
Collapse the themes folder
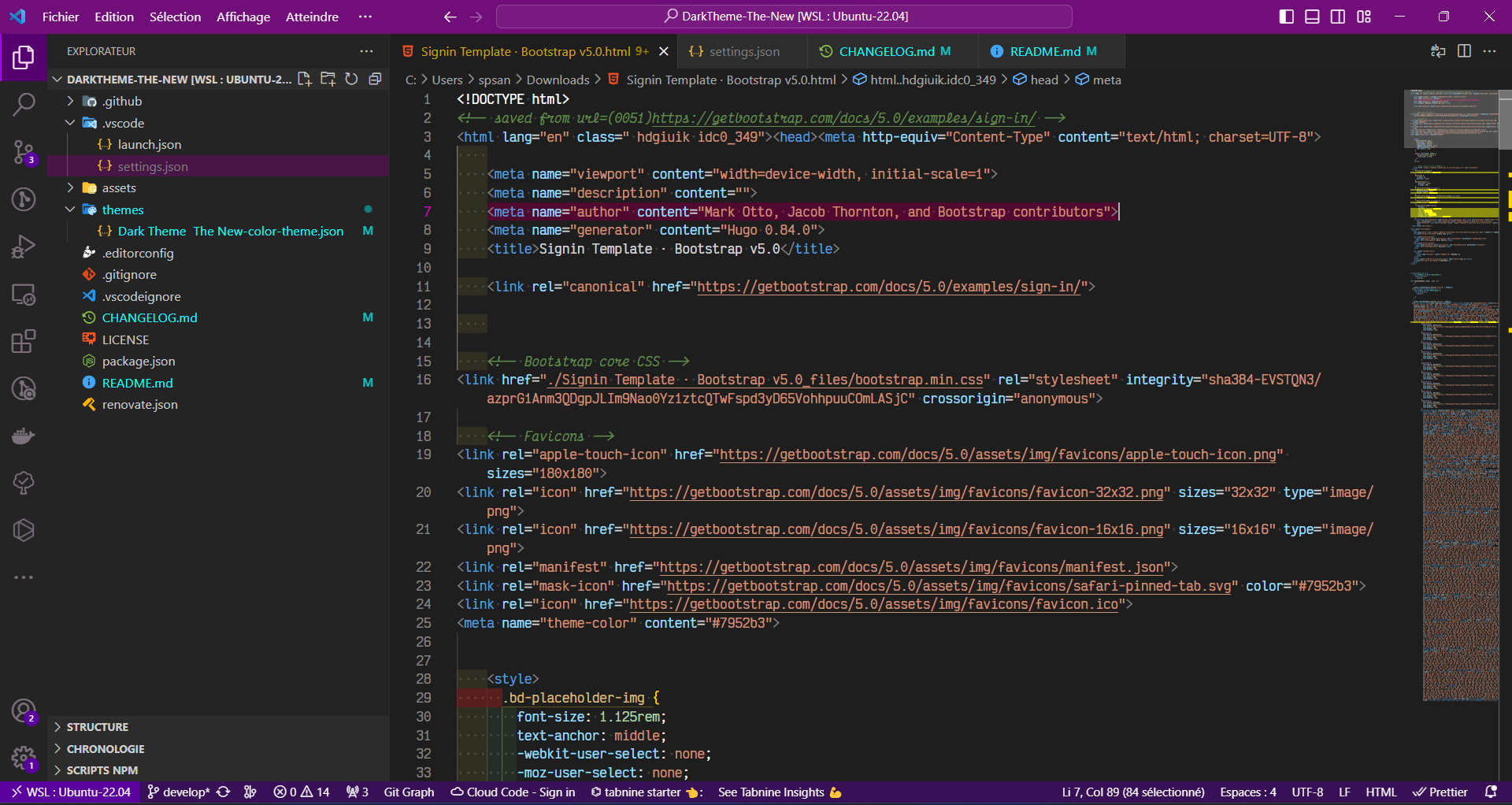pyautogui.click(x=218, y=210)
